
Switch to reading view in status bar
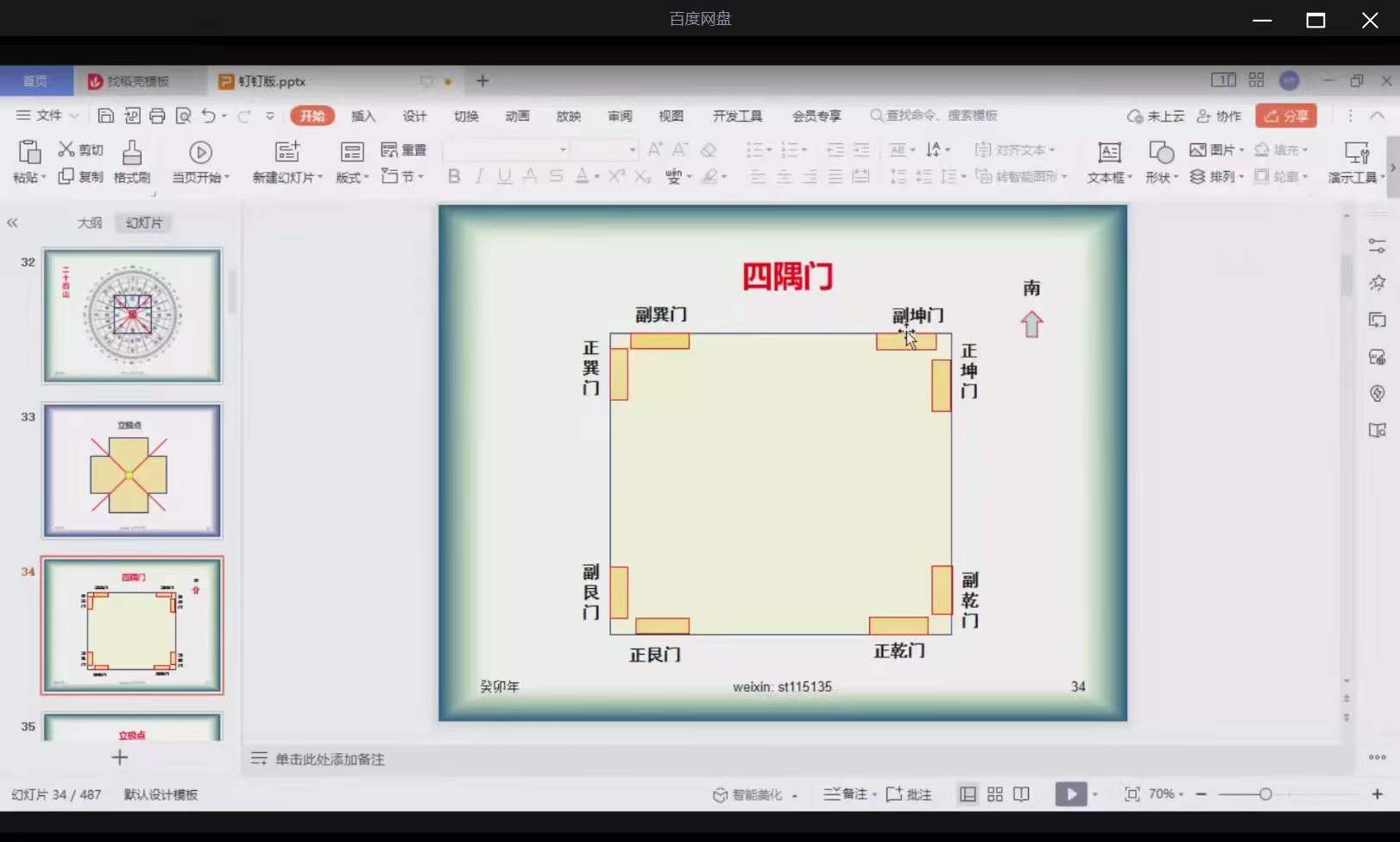click(1021, 794)
